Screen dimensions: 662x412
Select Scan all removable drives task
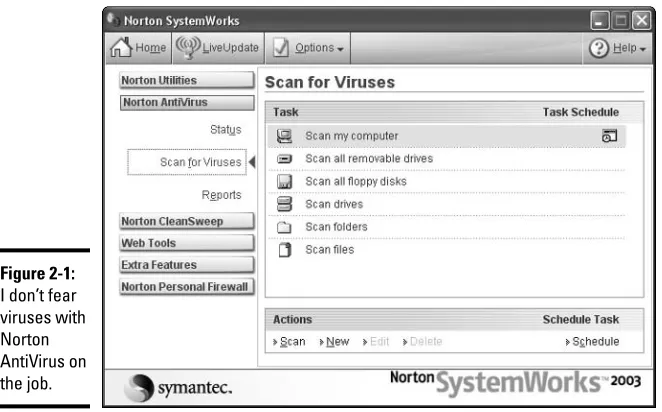[446, 159]
